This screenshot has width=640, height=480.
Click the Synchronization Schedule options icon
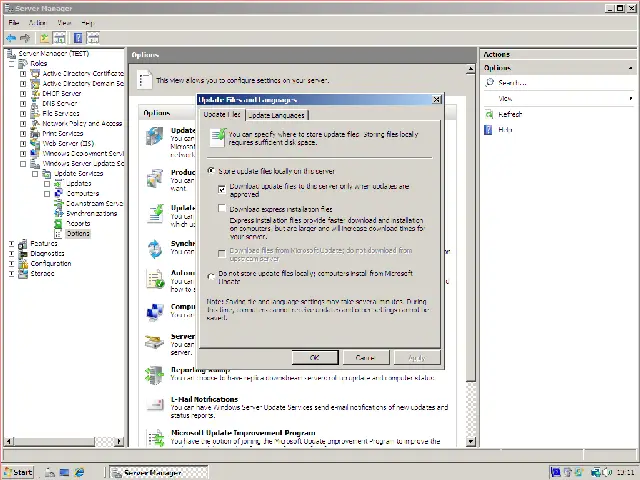coord(155,248)
